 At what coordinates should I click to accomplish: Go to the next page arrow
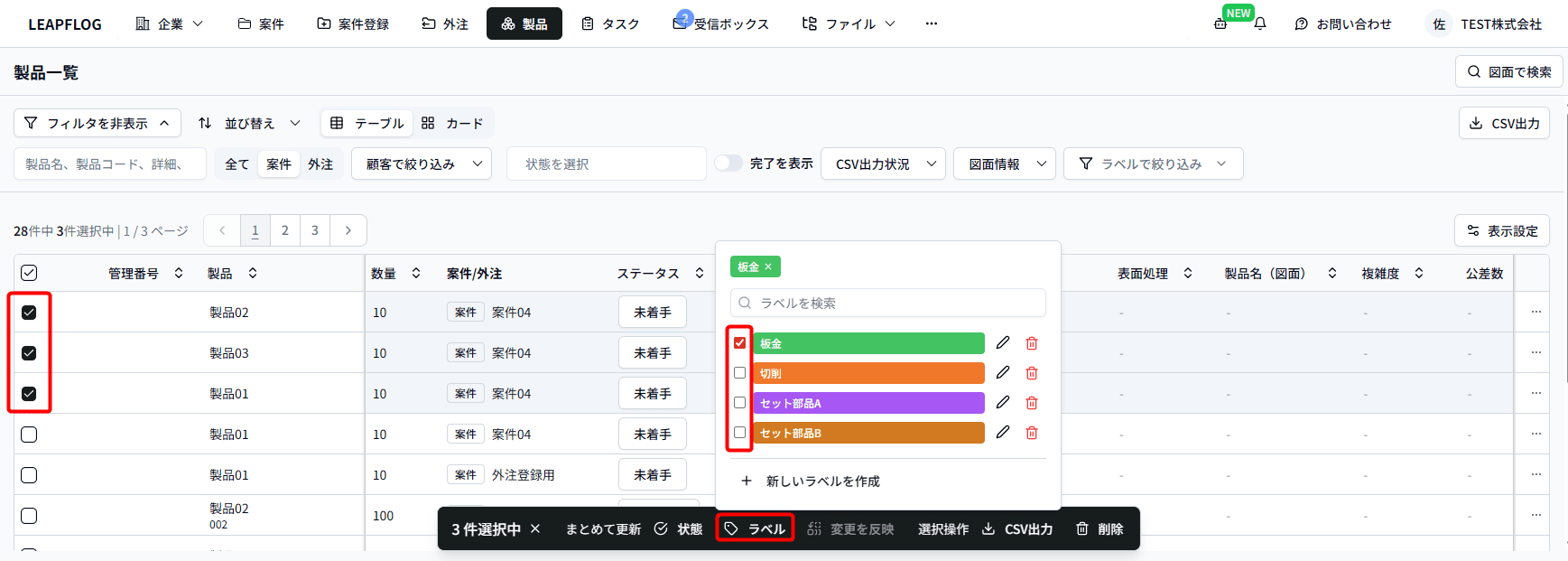tap(348, 230)
